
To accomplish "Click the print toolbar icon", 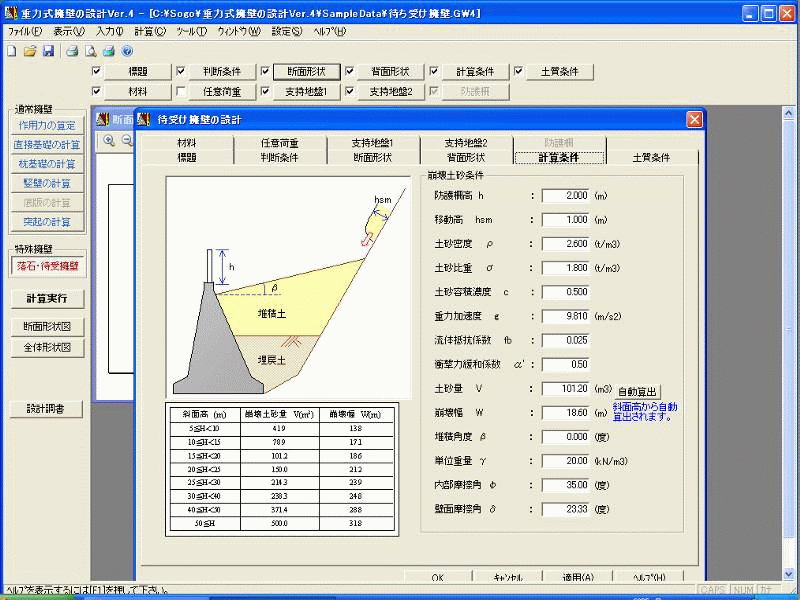I will 72,51.
